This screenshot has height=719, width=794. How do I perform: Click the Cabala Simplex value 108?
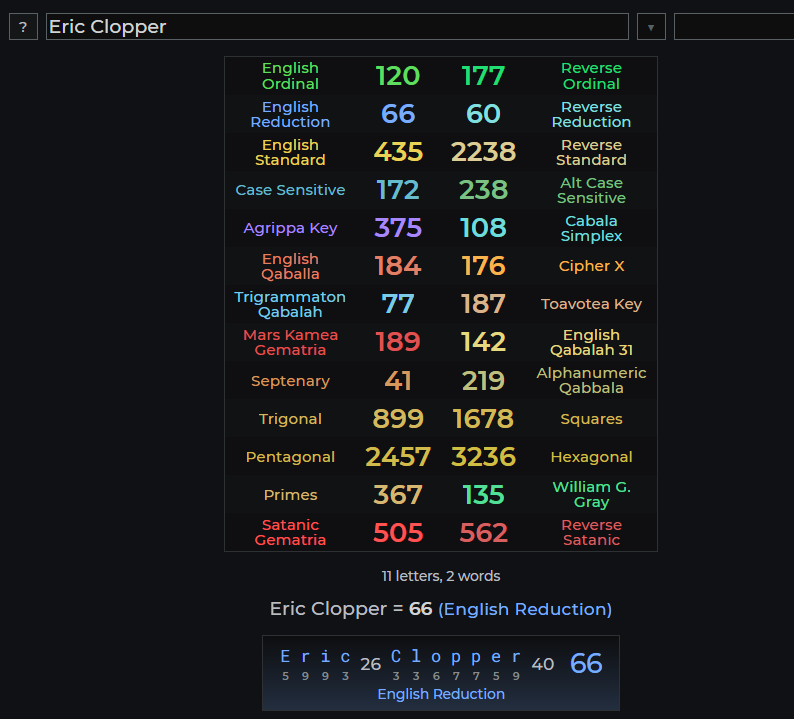483,228
